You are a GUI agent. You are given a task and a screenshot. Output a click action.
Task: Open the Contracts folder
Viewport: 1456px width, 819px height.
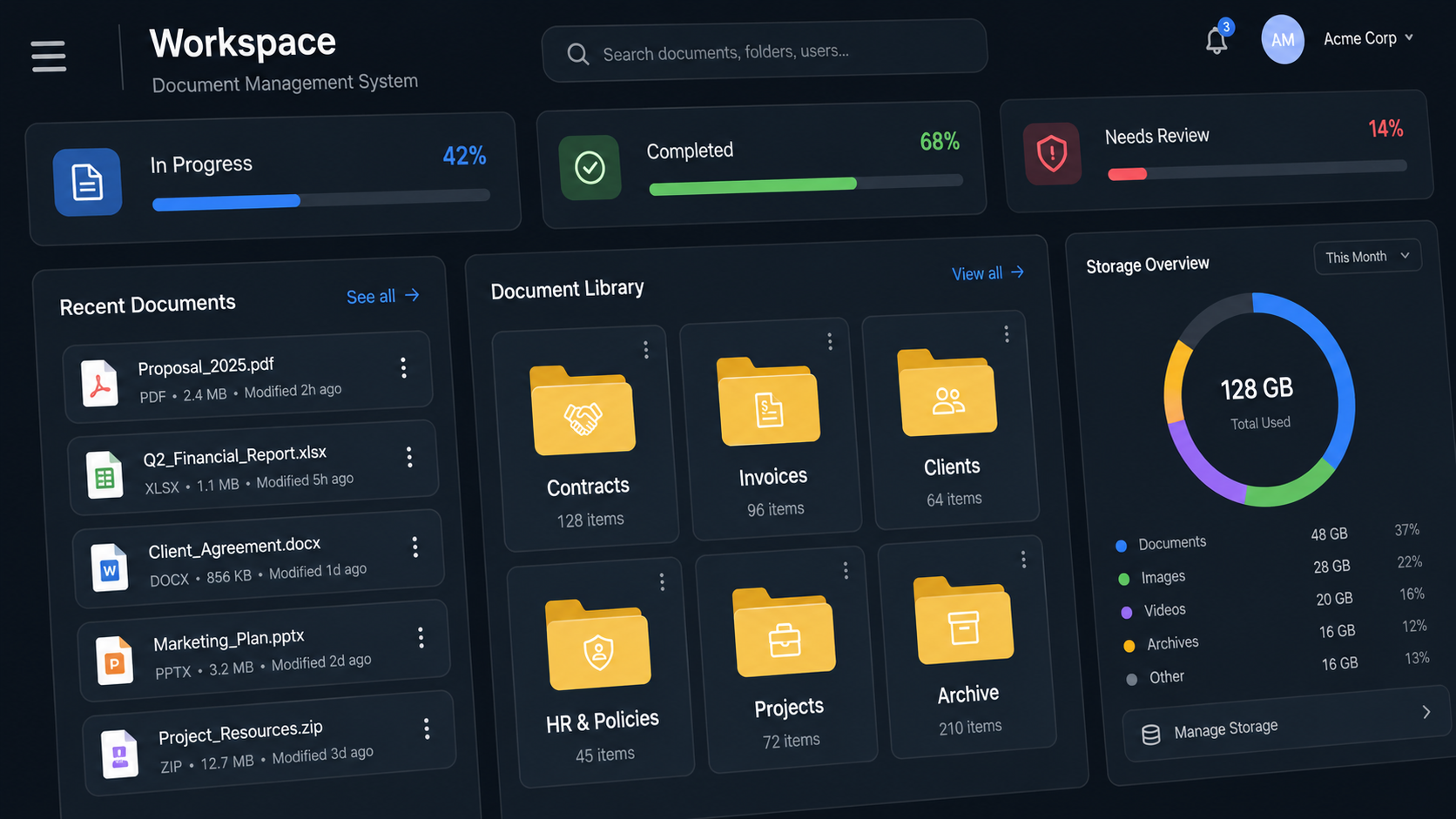click(x=585, y=440)
